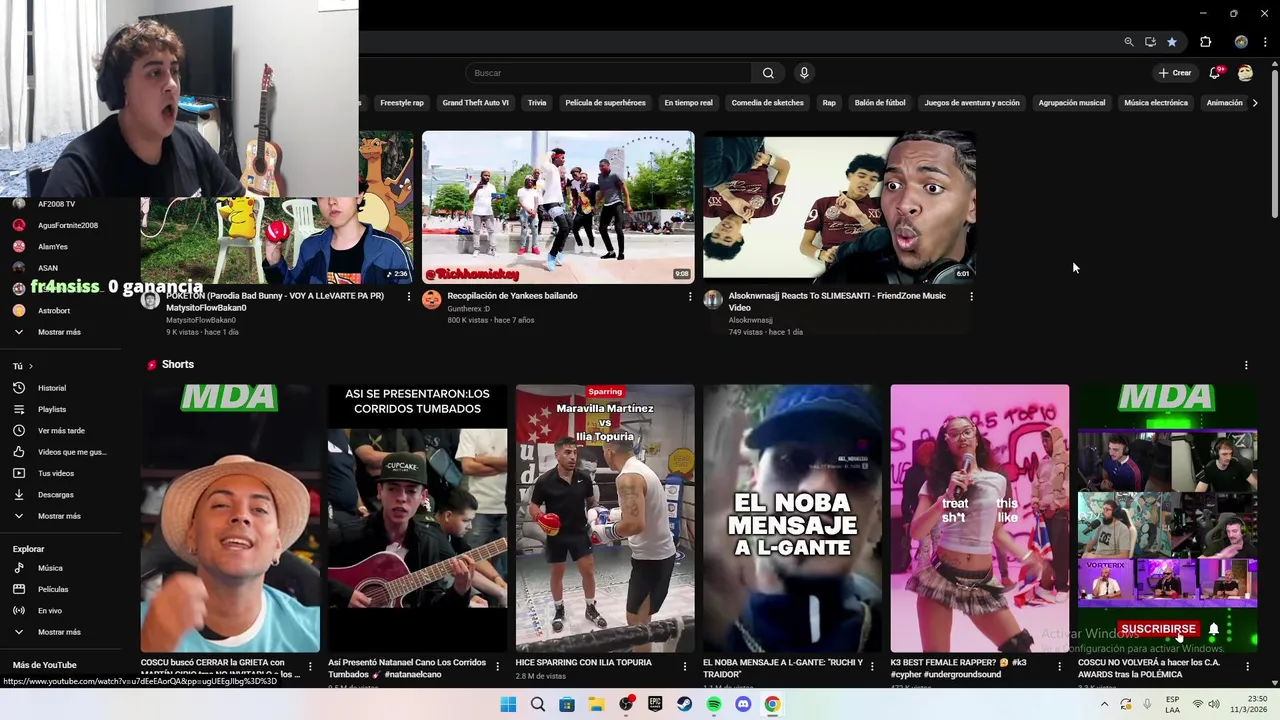1280x720 pixels.
Task: Open Recopilación de Yankees bailando title
Action: pyautogui.click(x=512, y=296)
